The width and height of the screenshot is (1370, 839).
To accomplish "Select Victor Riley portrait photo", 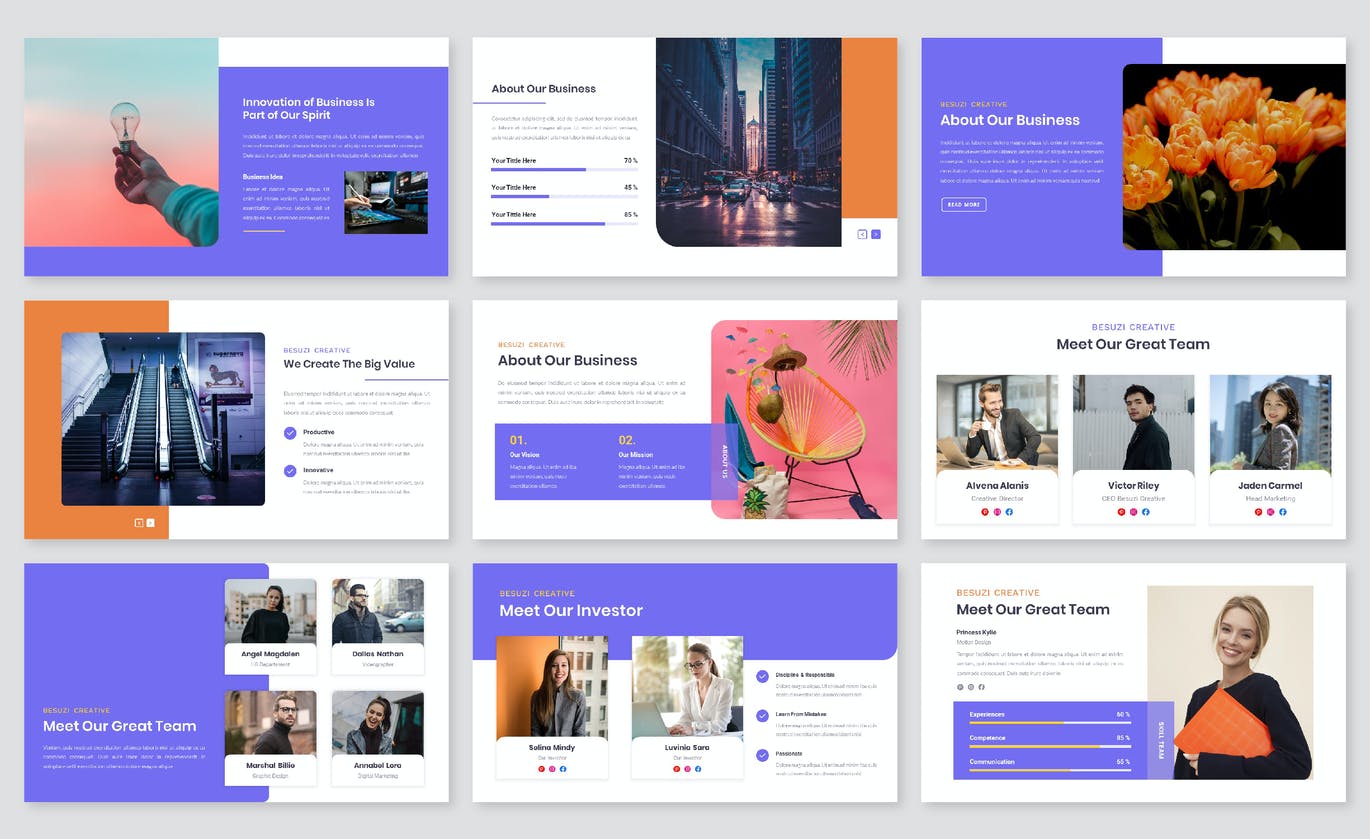I will pyautogui.click(x=1133, y=423).
